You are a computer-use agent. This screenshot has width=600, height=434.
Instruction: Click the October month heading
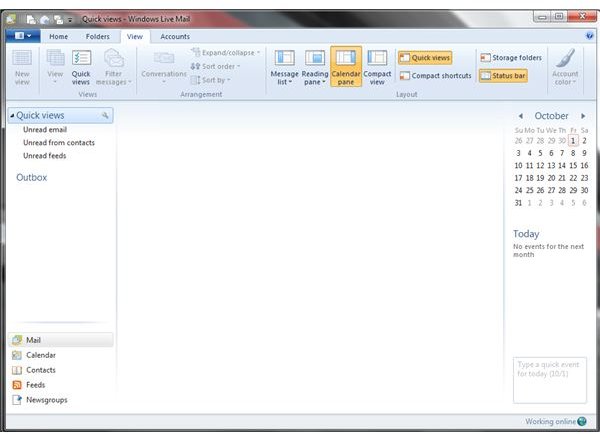551,116
